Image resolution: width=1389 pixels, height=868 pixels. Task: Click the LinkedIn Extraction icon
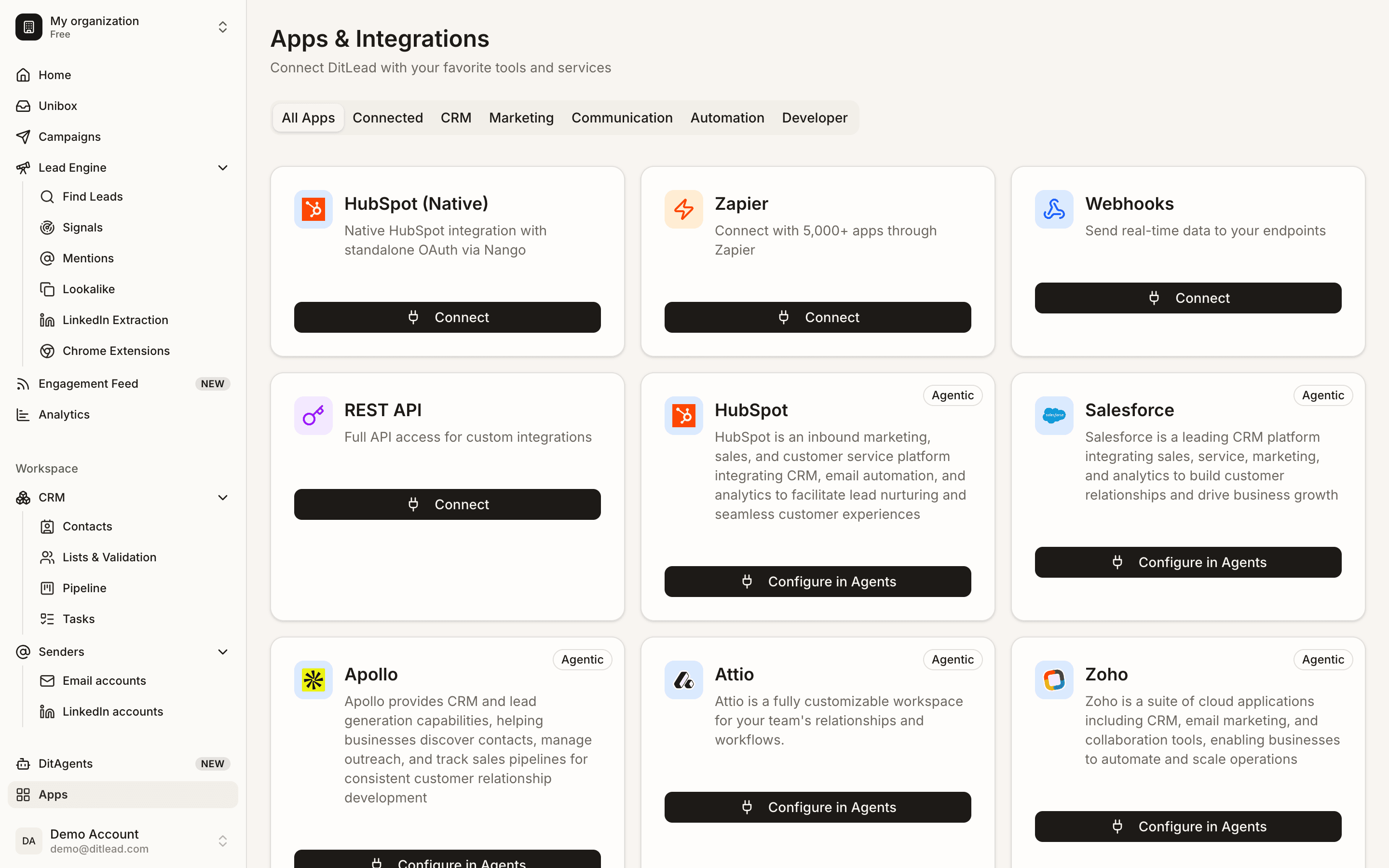pos(47,320)
